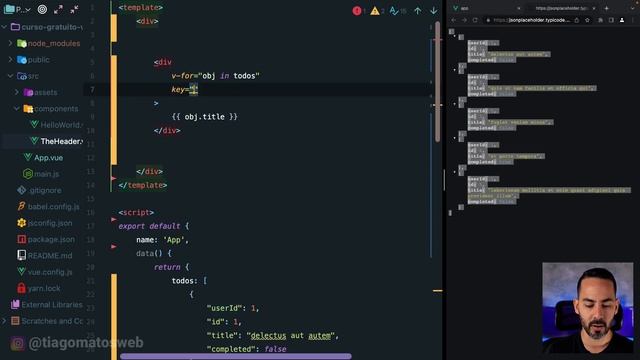640x360 pixels.
Task: Open browser extensions icon
Action: pyautogui.click(x=600, y=20)
